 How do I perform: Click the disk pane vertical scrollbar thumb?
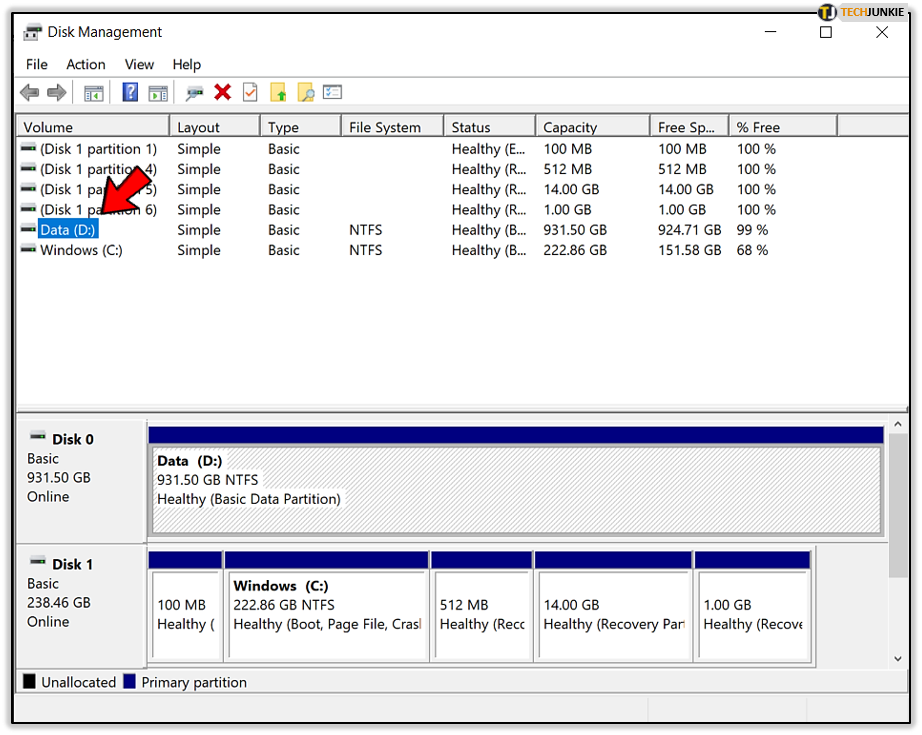click(897, 506)
